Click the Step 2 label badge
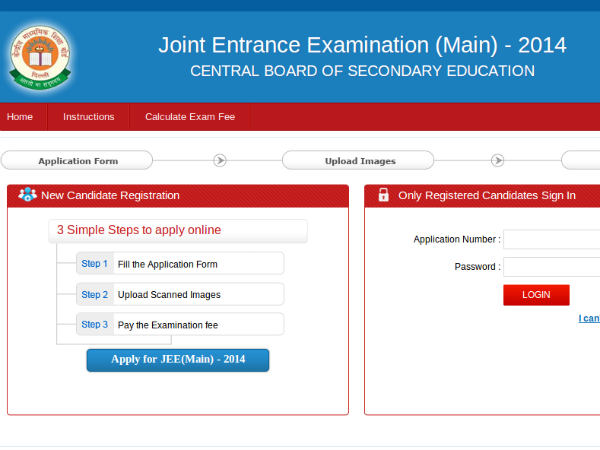Screen dimensions: 600x450 click(x=94, y=294)
